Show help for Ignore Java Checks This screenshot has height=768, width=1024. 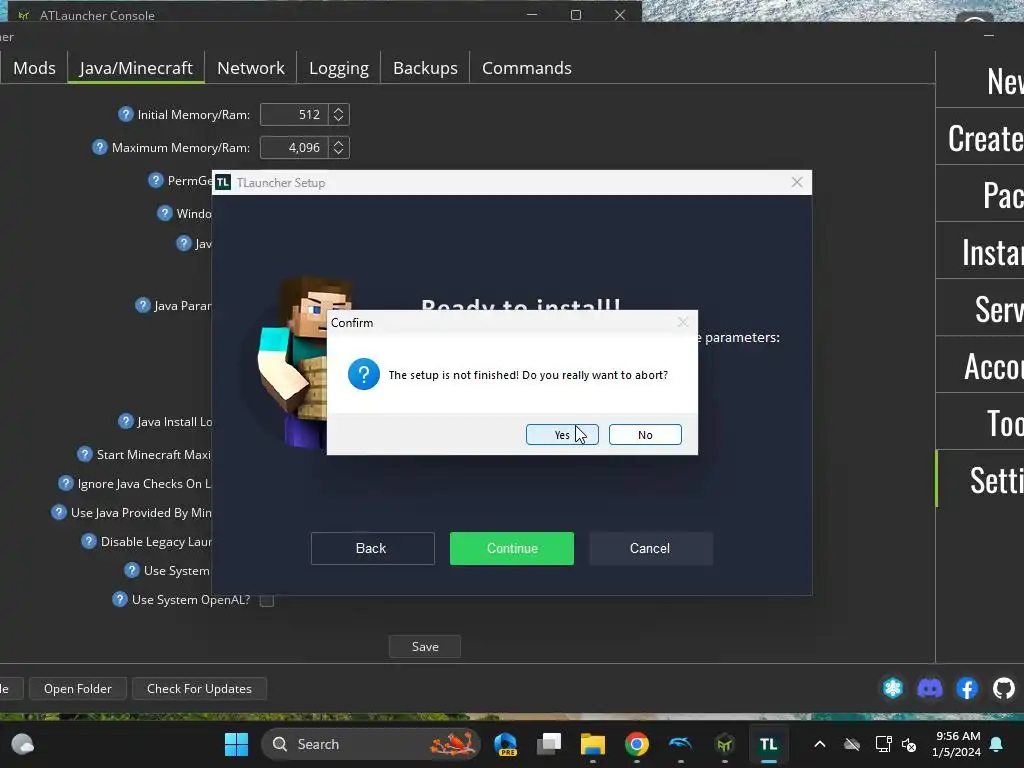65,483
